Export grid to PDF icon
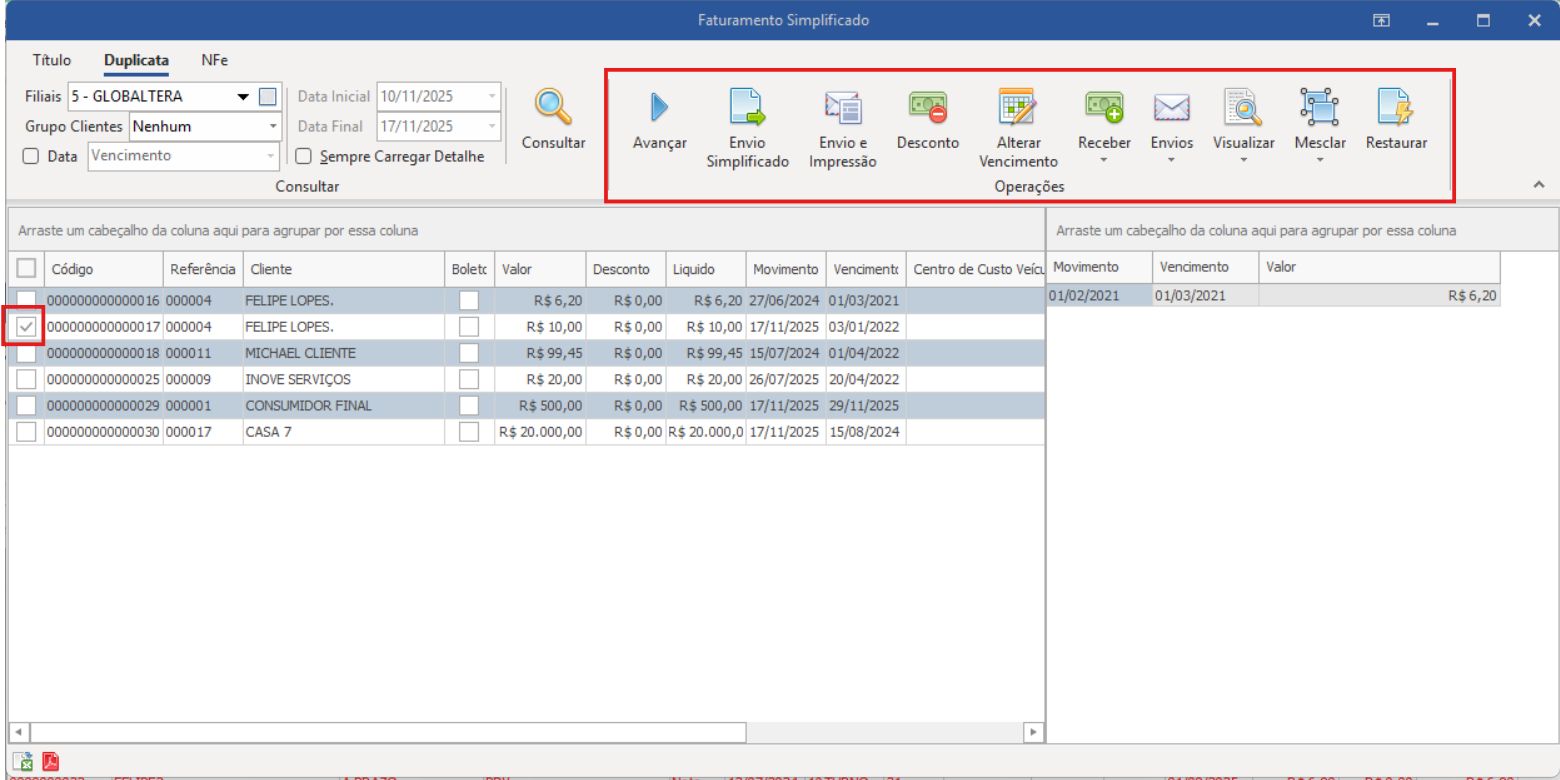Image resolution: width=1560 pixels, height=780 pixels. (x=50, y=762)
